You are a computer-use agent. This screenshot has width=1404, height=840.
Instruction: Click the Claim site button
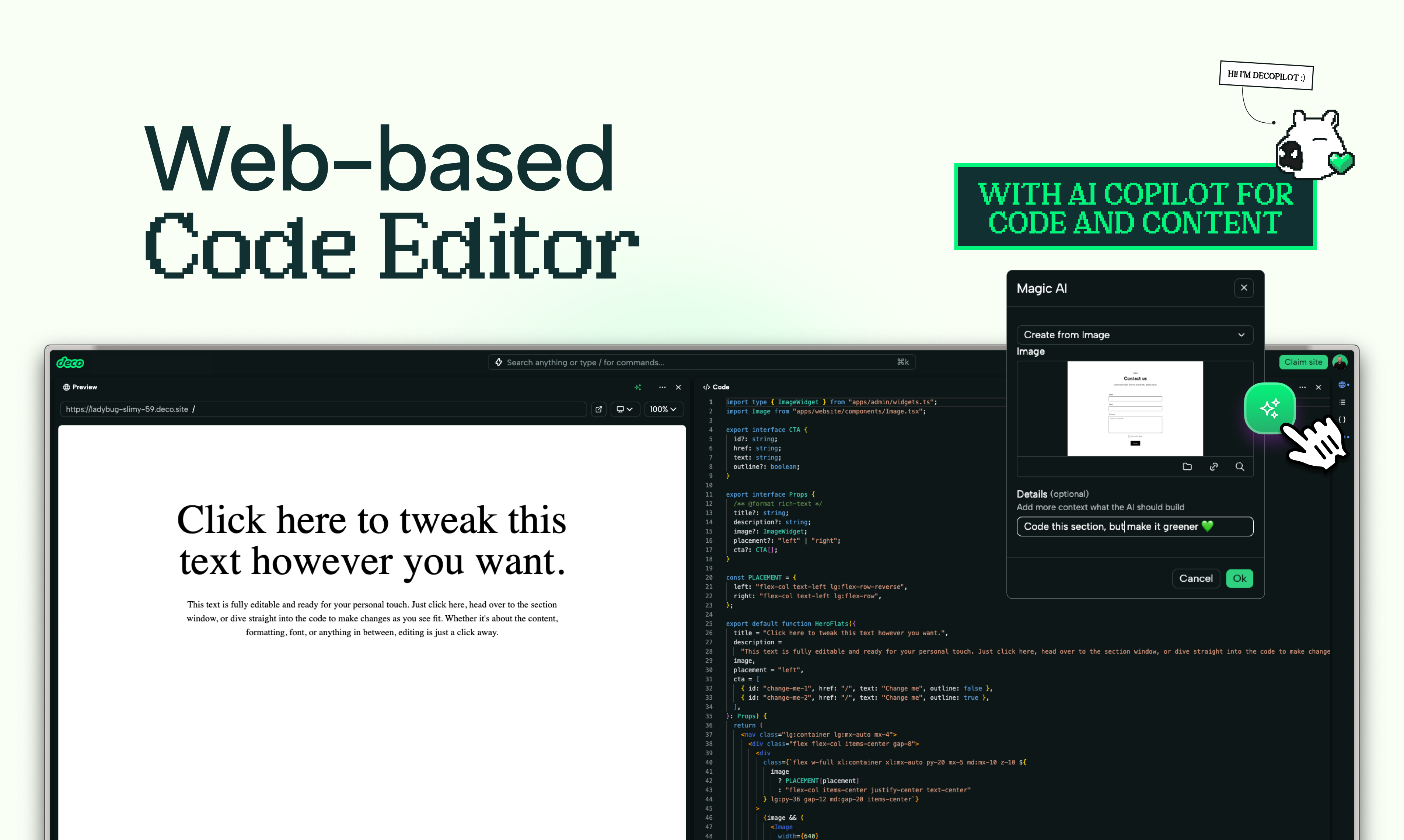click(x=1303, y=362)
